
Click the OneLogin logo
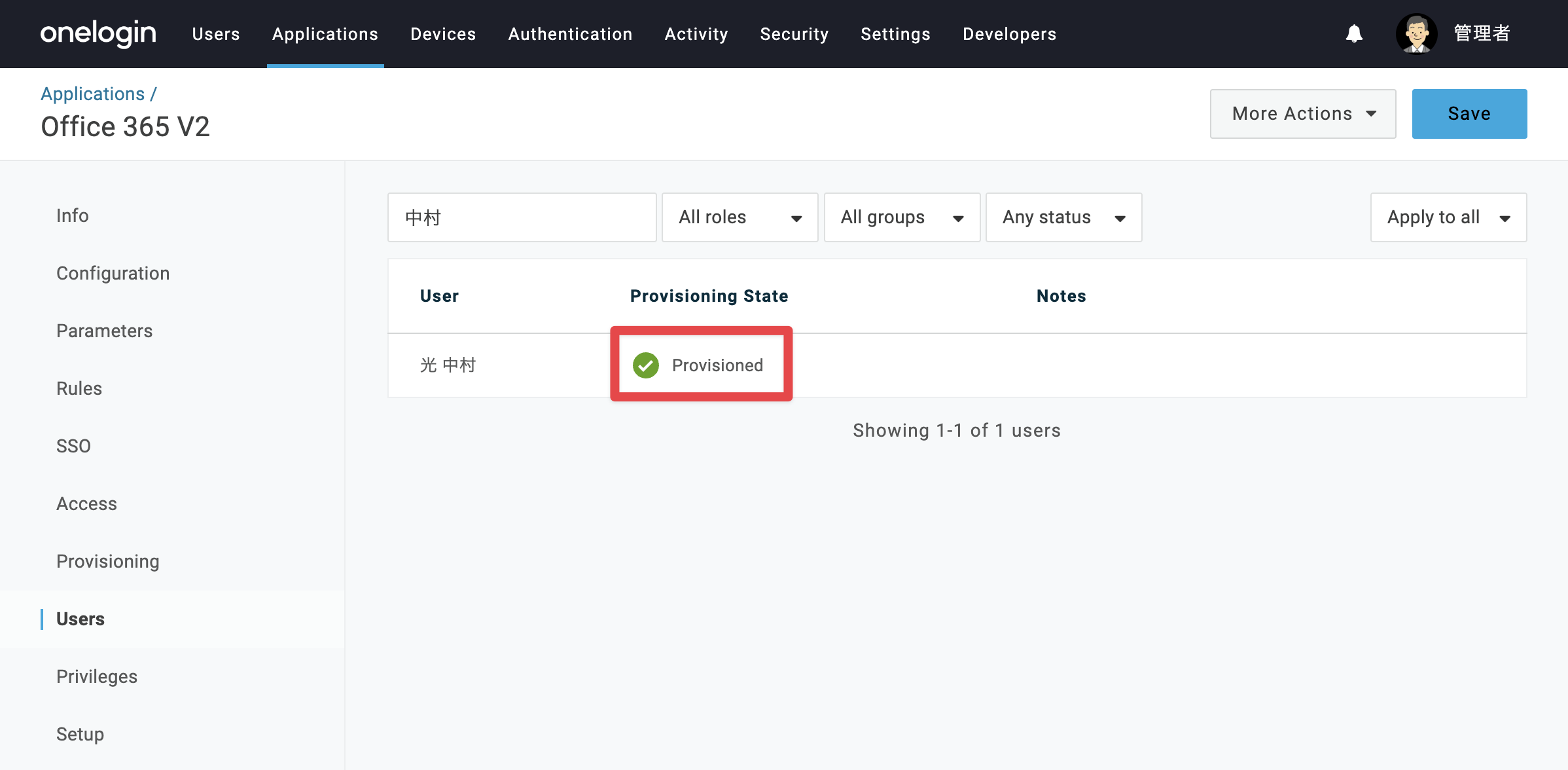coord(98,33)
